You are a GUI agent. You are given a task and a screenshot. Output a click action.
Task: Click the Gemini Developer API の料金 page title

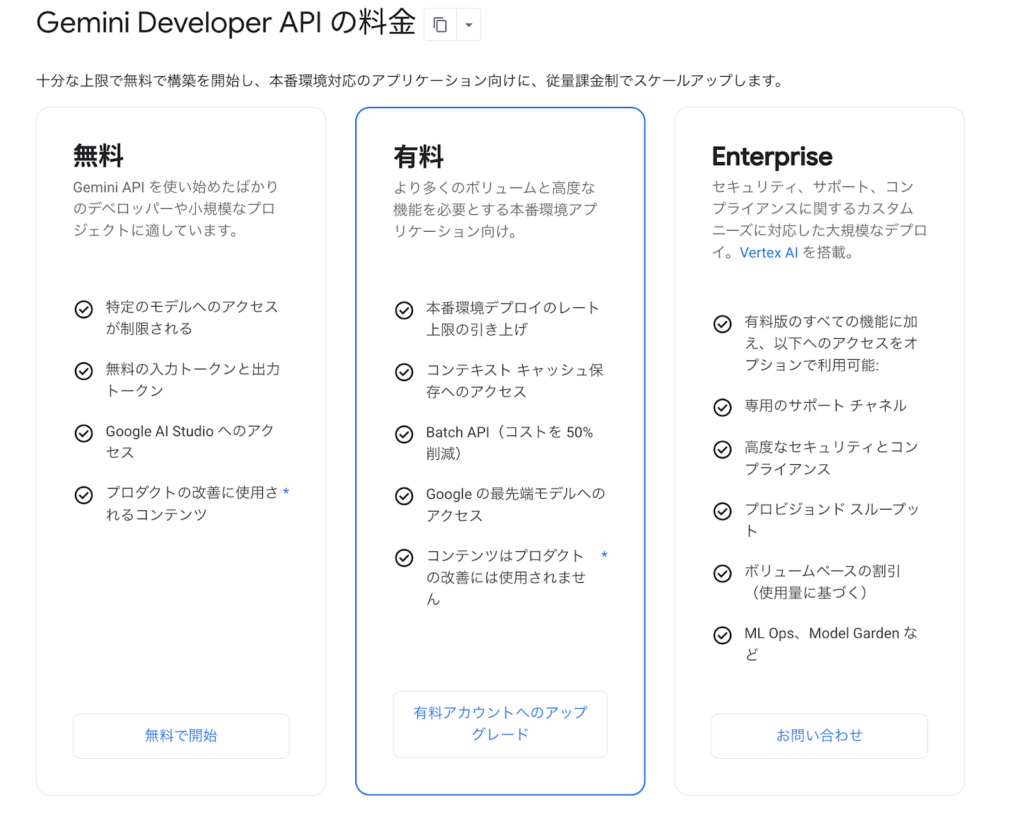[226, 24]
